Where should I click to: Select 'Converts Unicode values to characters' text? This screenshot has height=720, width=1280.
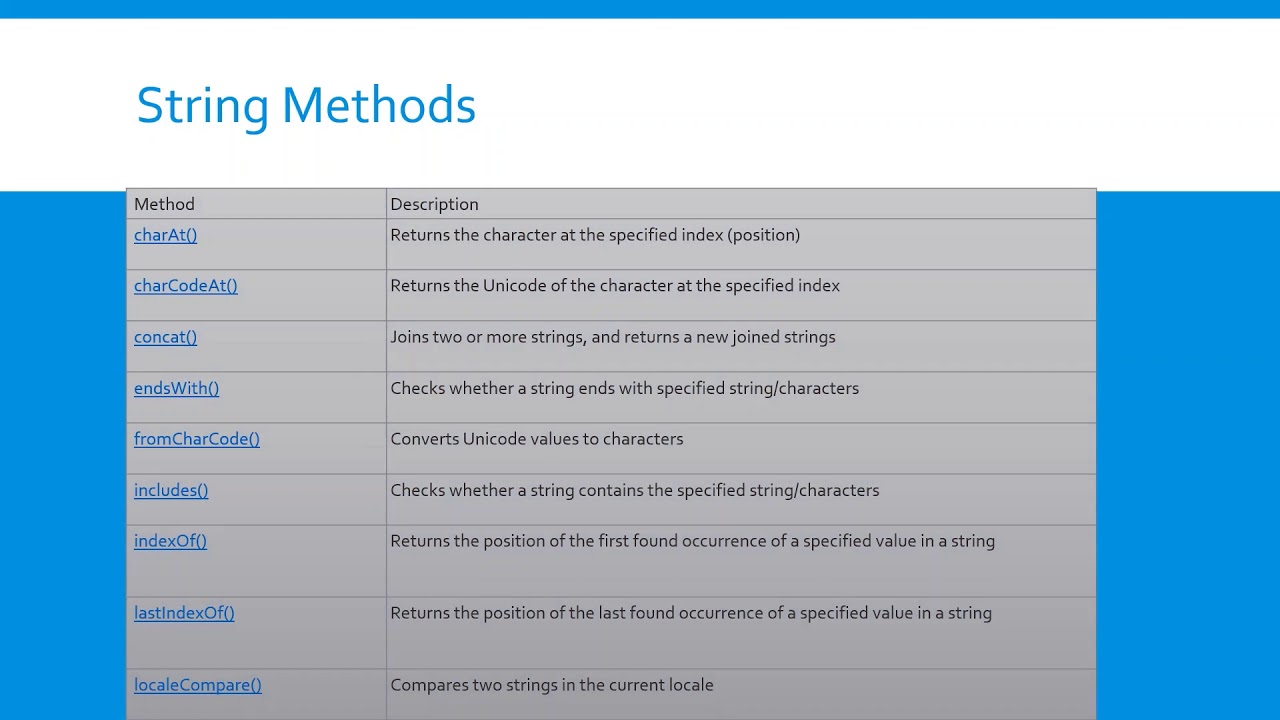(537, 439)
